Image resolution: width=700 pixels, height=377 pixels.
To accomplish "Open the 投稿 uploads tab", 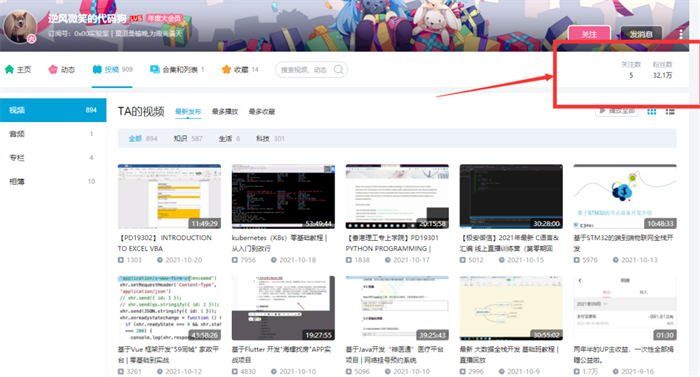I will [x=112, y=69].
